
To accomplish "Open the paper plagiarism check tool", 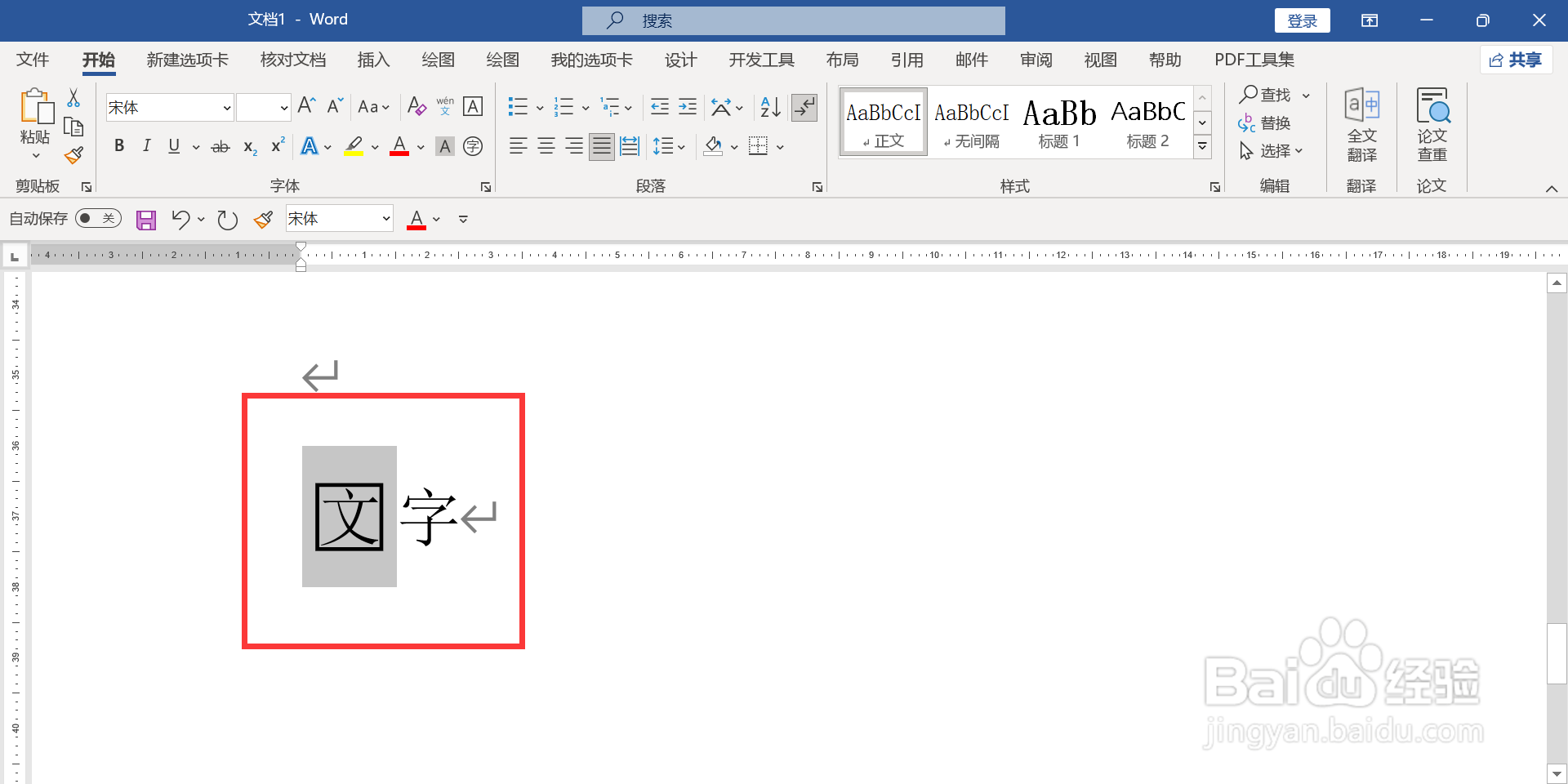I will (x=1432, y=124).
